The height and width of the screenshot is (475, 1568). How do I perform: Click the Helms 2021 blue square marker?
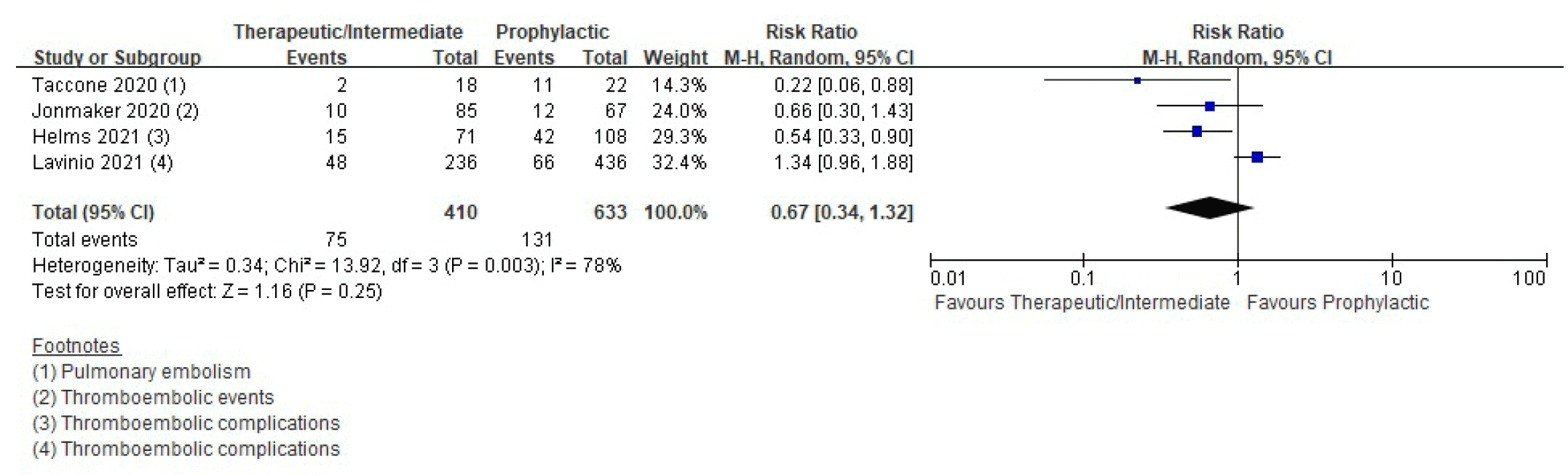[x=1197, y=132]
